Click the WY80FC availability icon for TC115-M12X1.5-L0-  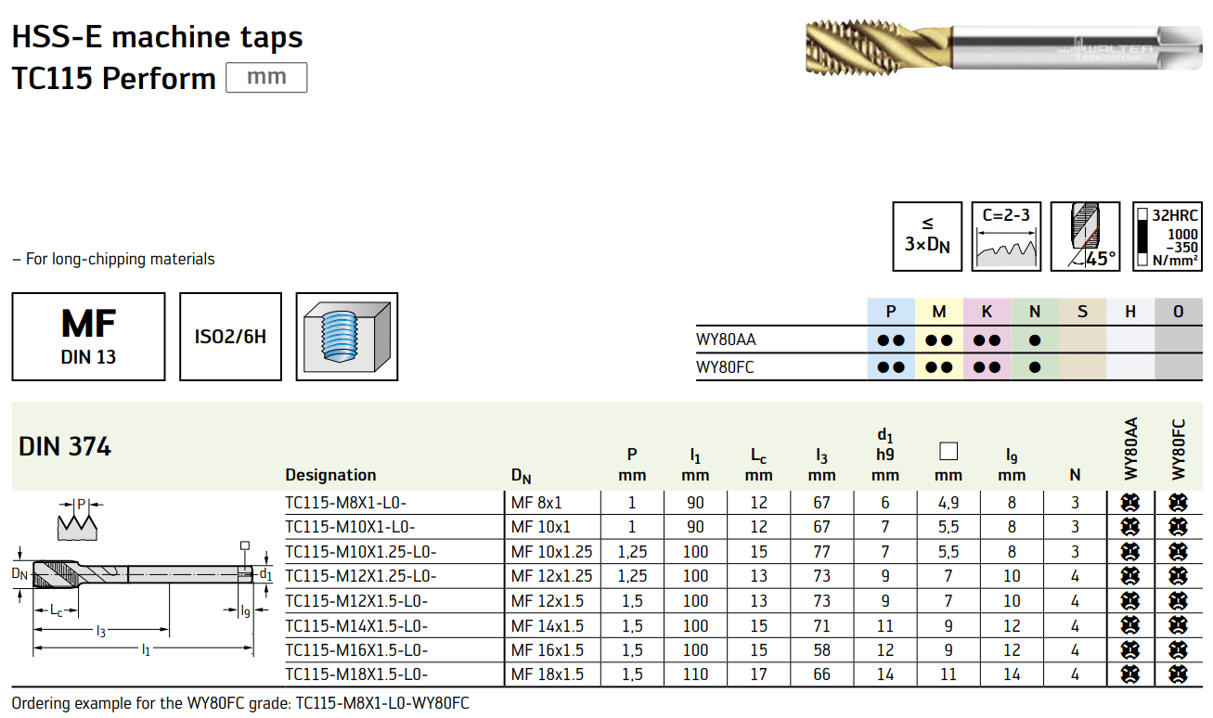pos(1178,601)
